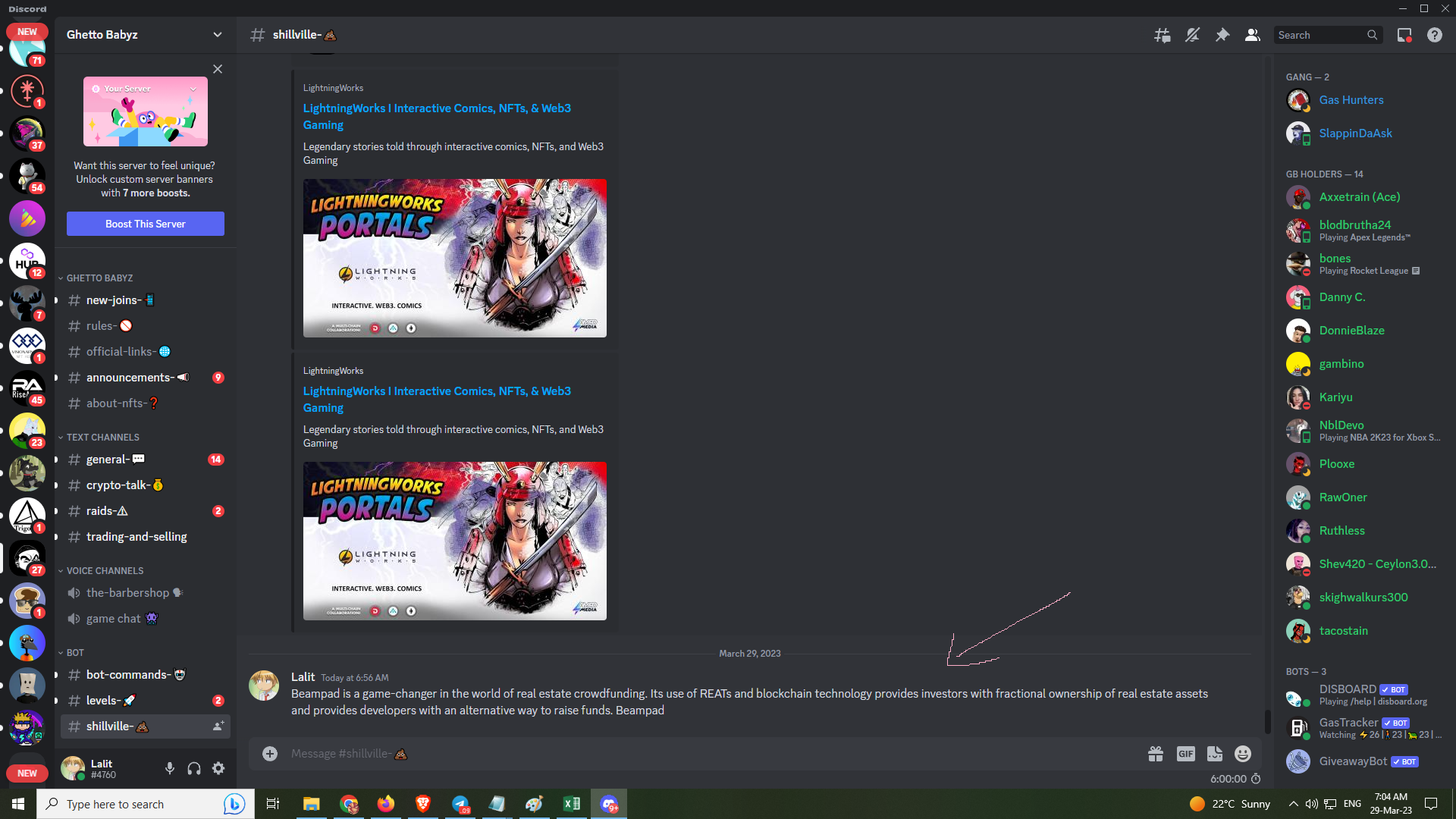Open the about-nfts channel

tap(146, 403)
